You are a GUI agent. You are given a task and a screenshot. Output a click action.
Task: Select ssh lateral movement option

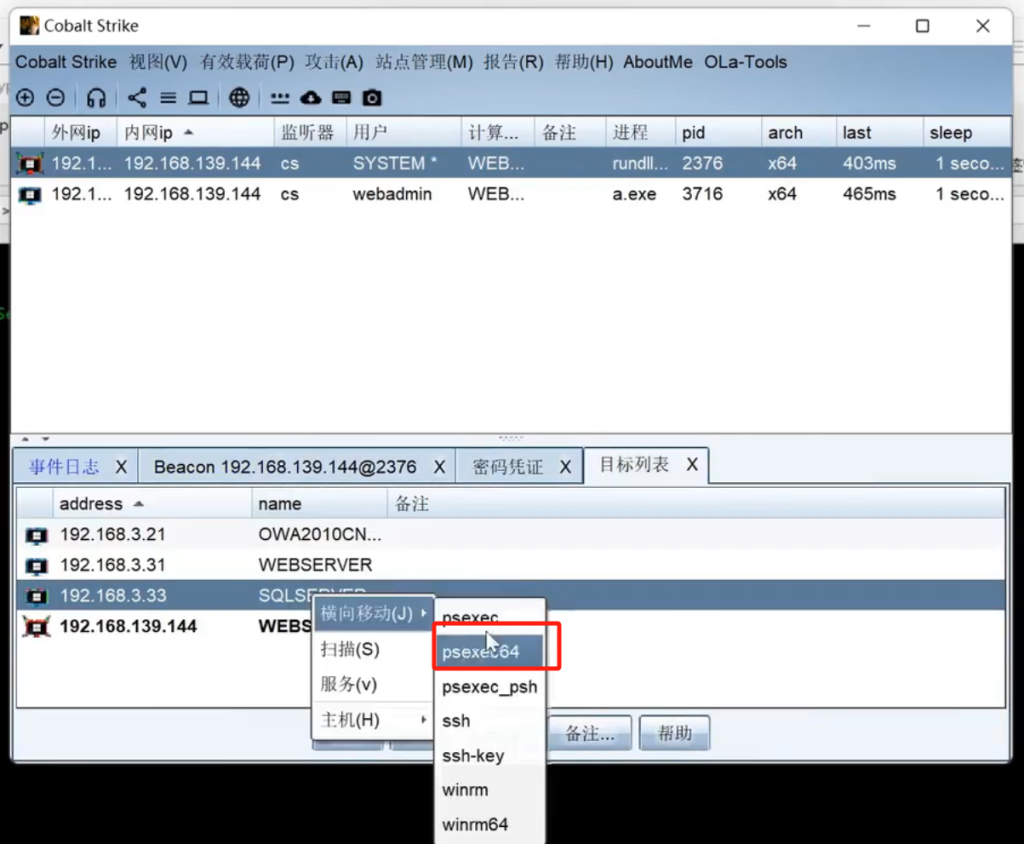tap(490, 721)
